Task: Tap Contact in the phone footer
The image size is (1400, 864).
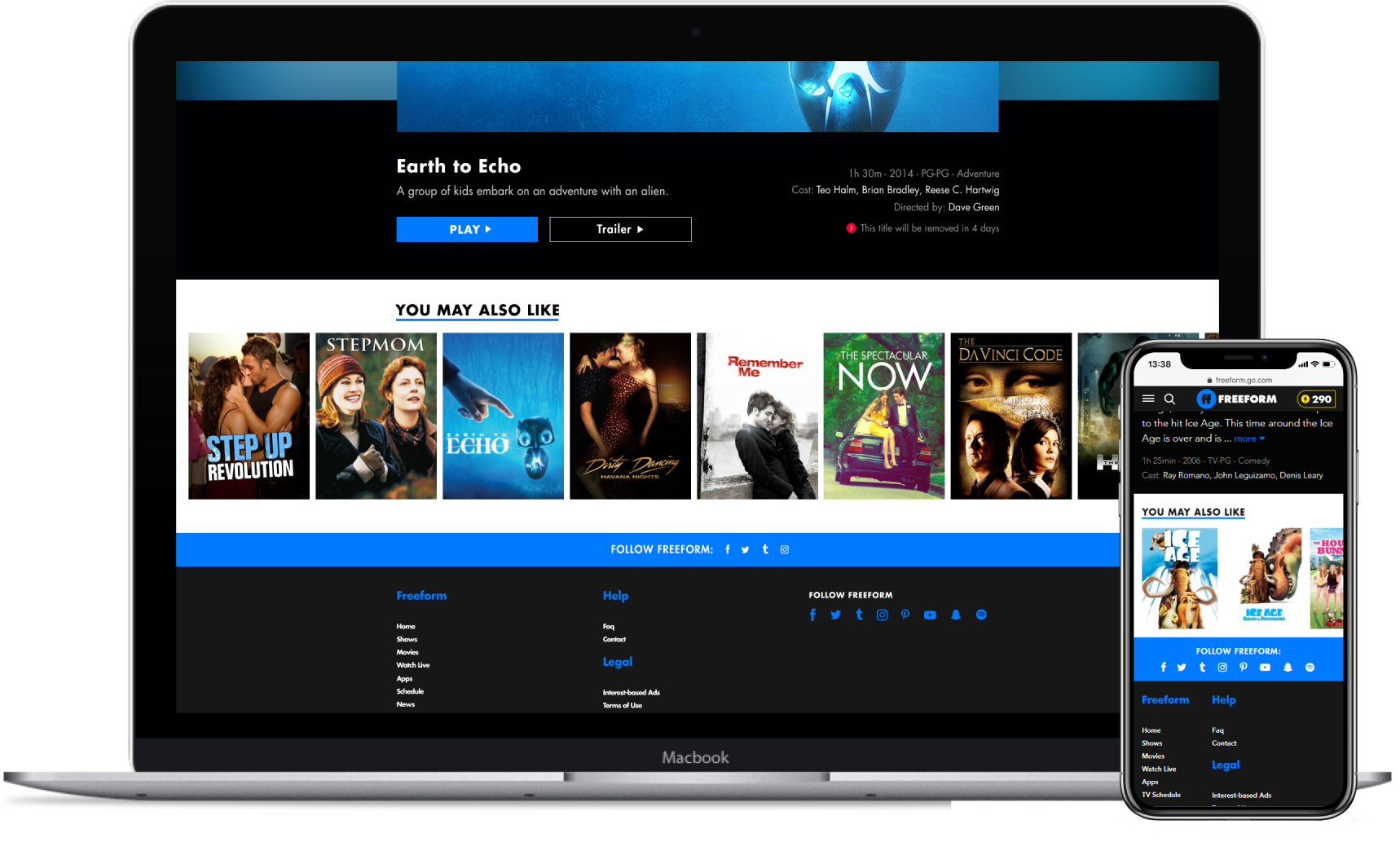Action: [1224, 743]
